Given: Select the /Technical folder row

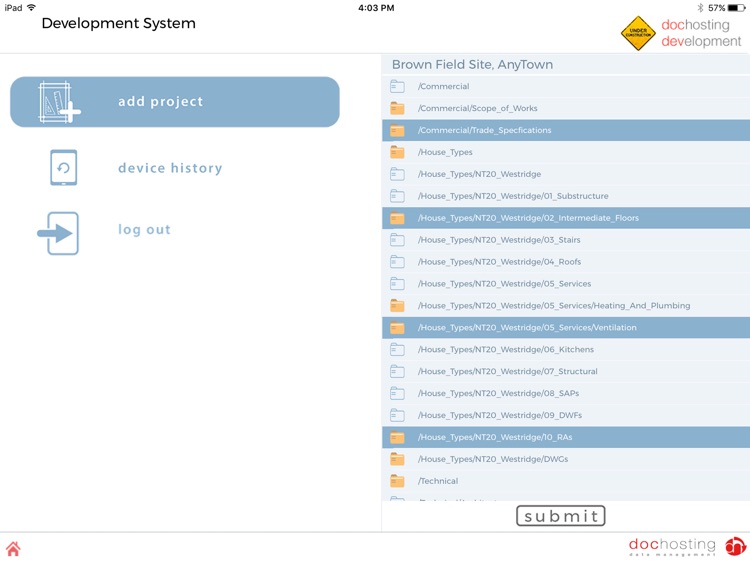Looking at the screenshot, I should pos(566,481).
